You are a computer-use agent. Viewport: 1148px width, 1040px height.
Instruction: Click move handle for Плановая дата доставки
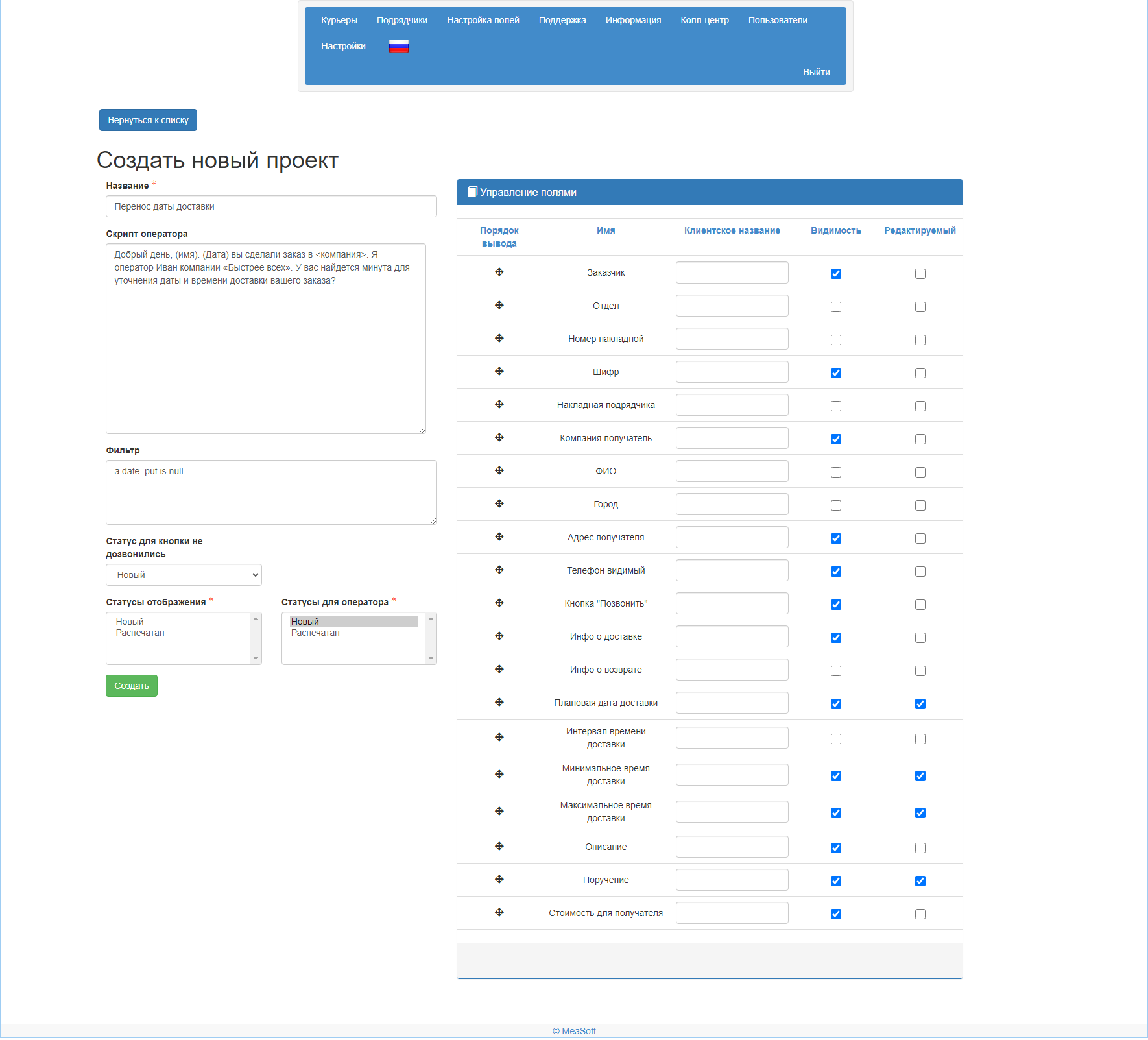499,702
